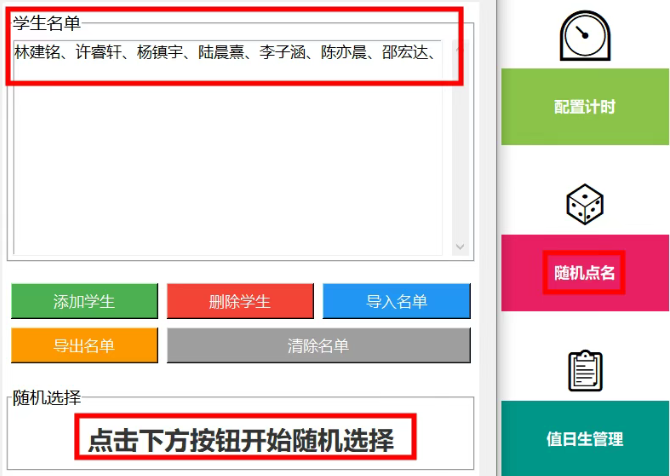Click the name 邵宏达 in the student list
Viewport: 670px width, 476px height.
click(405, 53)
